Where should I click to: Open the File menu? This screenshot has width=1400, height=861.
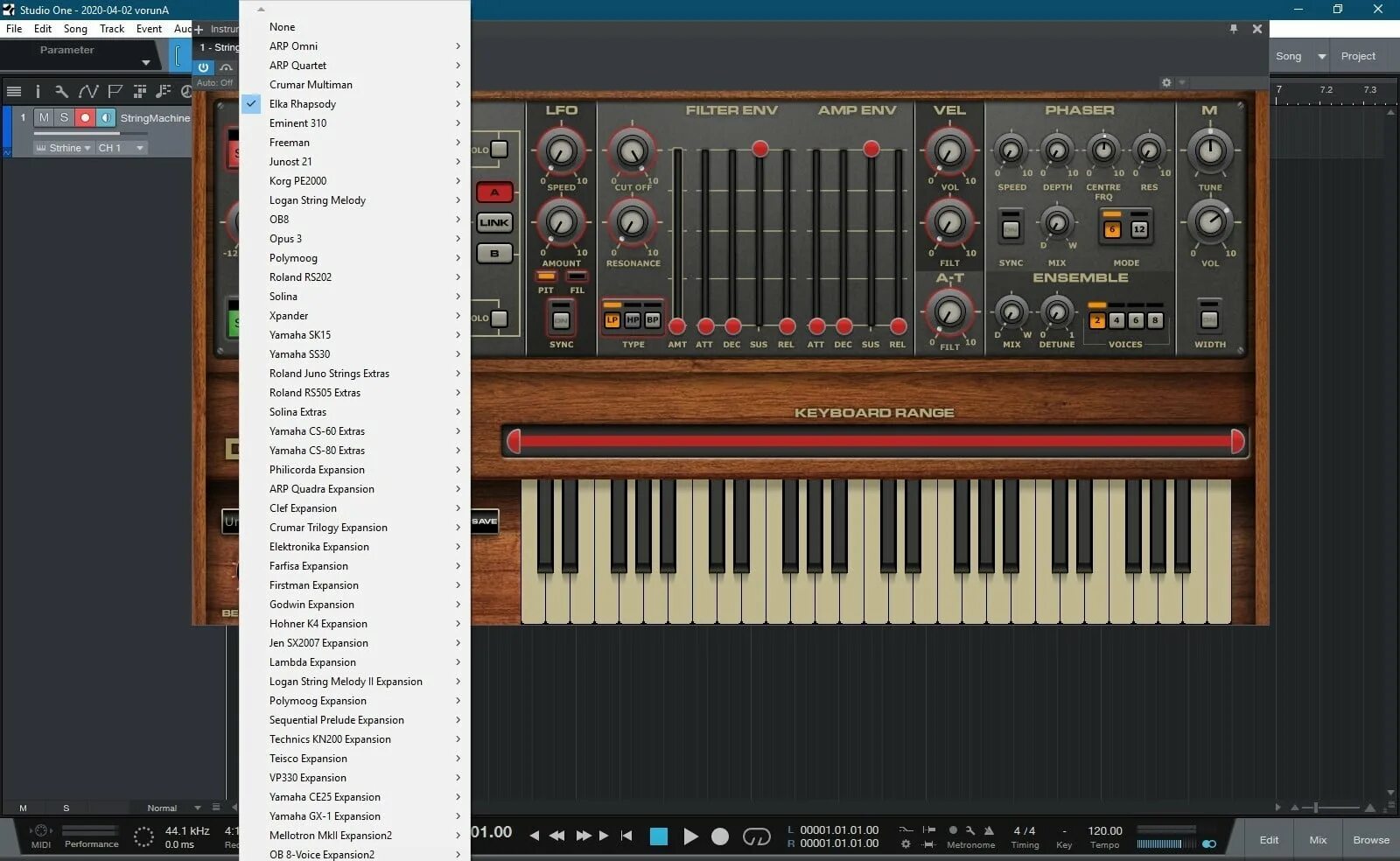tap(14, 29)
